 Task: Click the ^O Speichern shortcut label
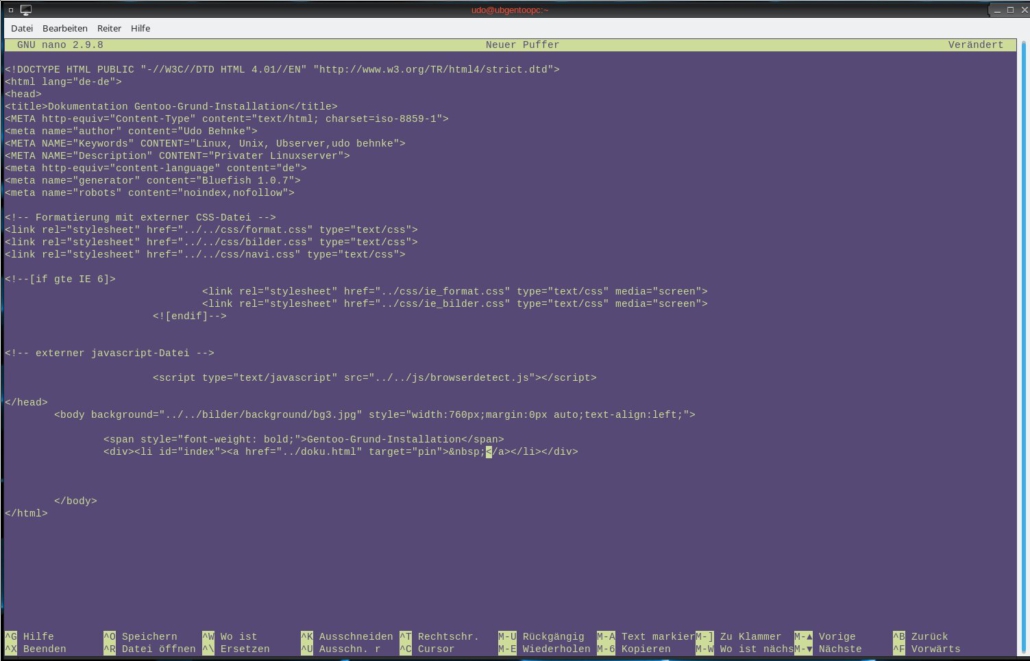click(140, 636)
